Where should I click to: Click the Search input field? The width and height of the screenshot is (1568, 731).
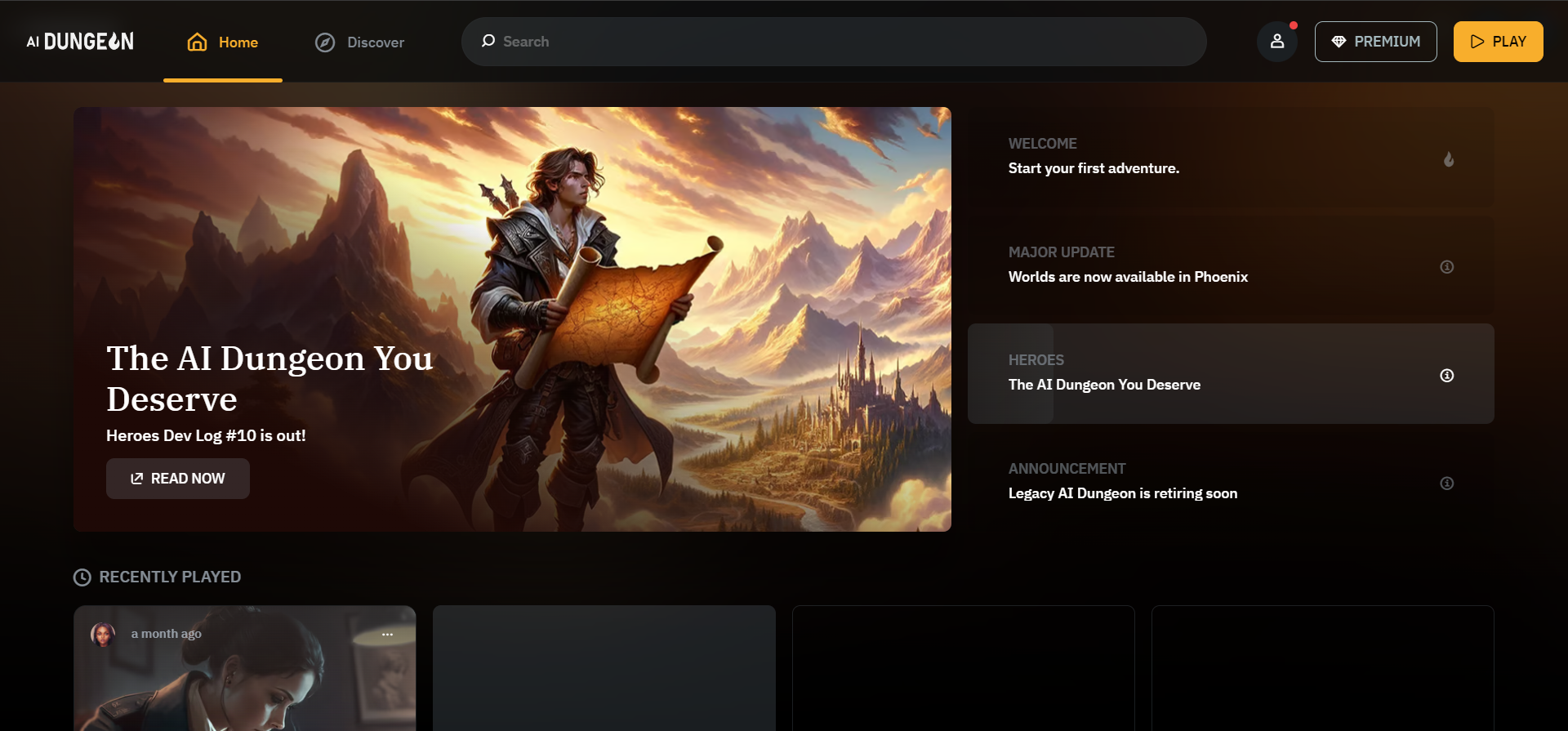point(834,42)
